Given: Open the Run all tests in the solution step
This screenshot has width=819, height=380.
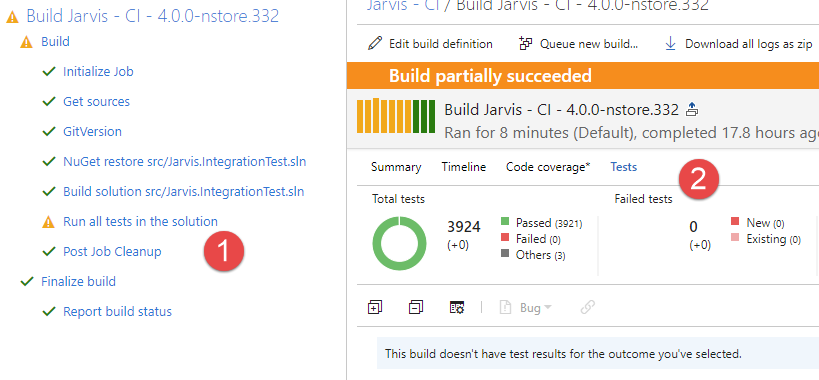Looking at the screenshot, I should pyautogui.click(x=140, y=221).
